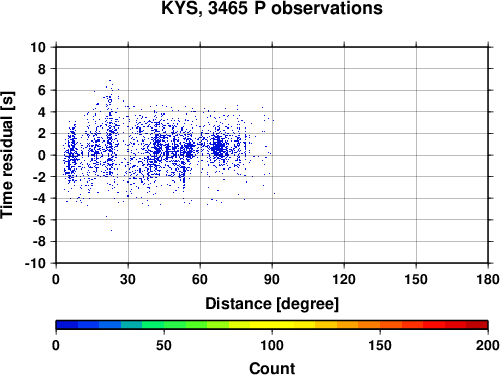
Task: Click the outlier data point near -7 seconds
Action: click(111, 230)
